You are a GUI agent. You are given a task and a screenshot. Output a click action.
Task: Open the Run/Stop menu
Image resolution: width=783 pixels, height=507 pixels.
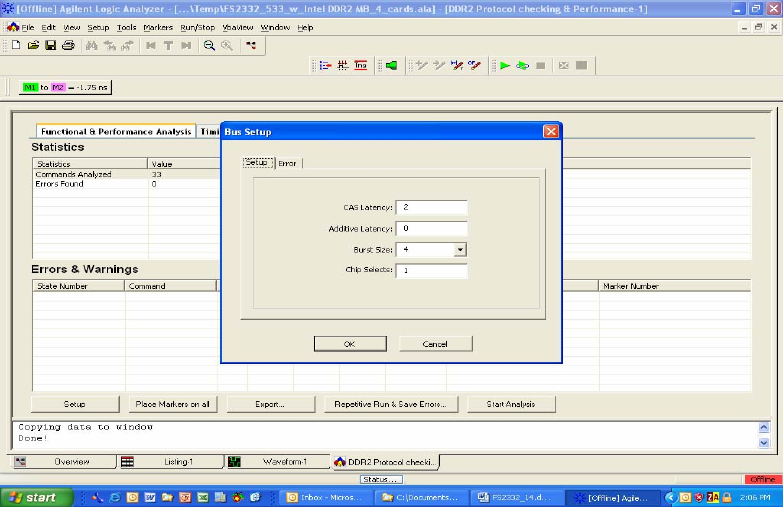pyautogui.click(x=197, y=27)
